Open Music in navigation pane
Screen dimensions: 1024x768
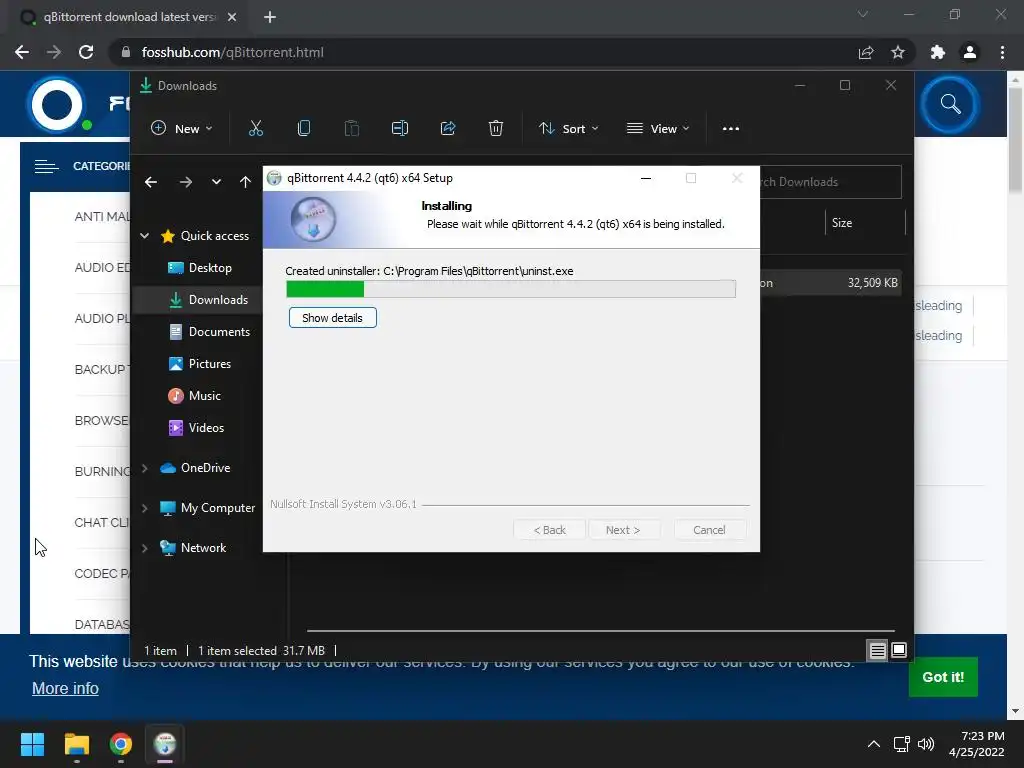point(195,396)
